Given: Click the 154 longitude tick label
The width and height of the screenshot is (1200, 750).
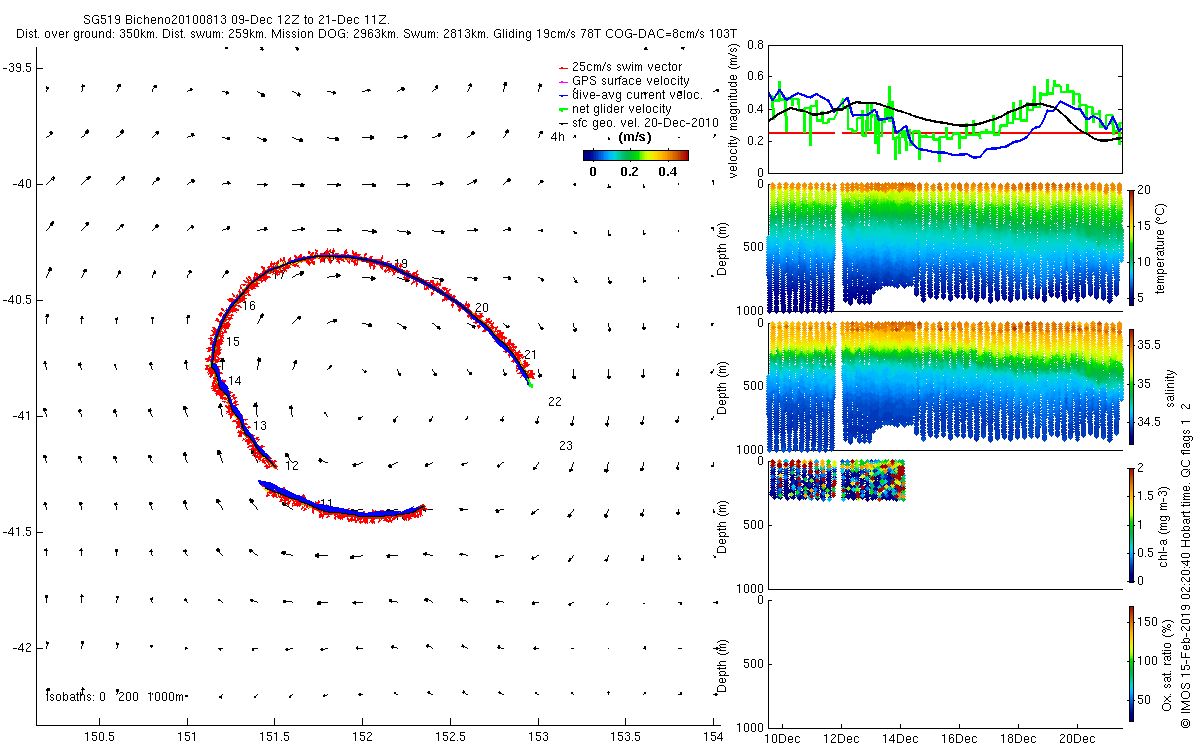Looking at the screenshot, I should click(712, 737).
